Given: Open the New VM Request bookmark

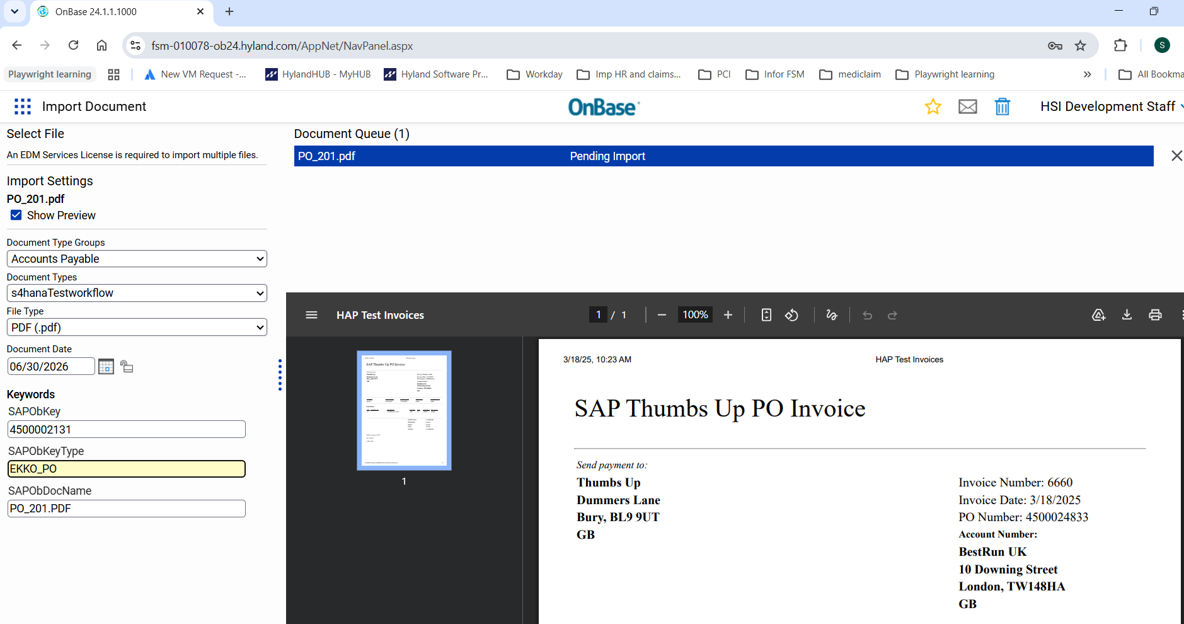Looking at the screenshot, I should coord(195,74).
